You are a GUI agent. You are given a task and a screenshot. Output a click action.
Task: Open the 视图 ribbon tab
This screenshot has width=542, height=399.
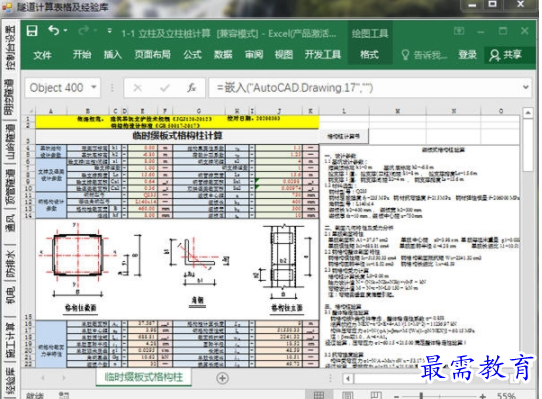tap(283, 55)
